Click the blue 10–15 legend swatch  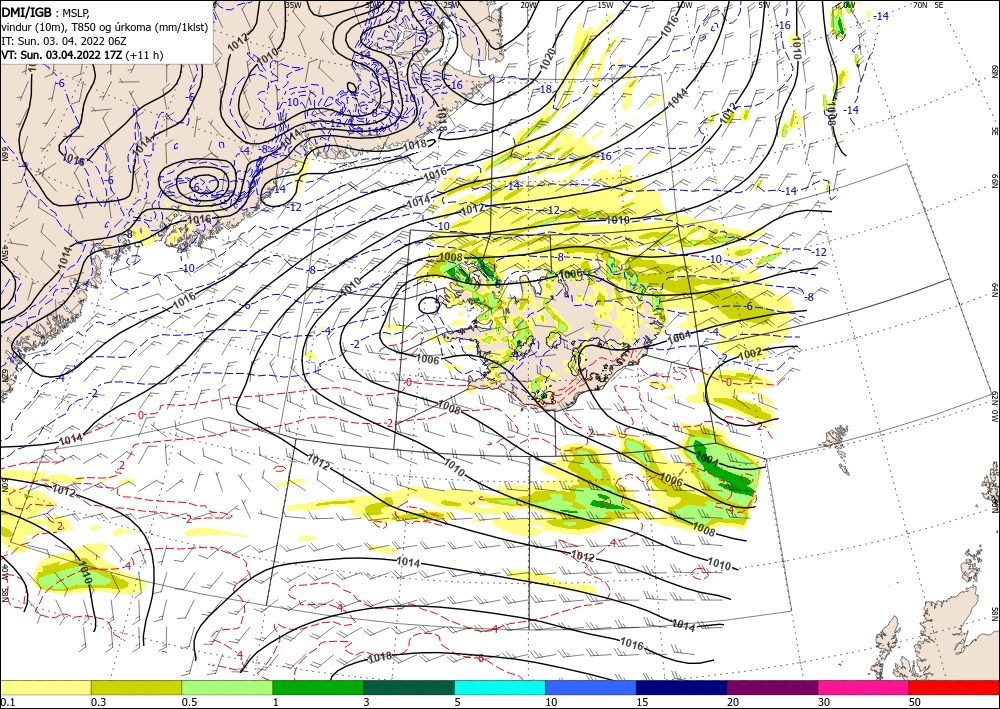pos(591,687)
